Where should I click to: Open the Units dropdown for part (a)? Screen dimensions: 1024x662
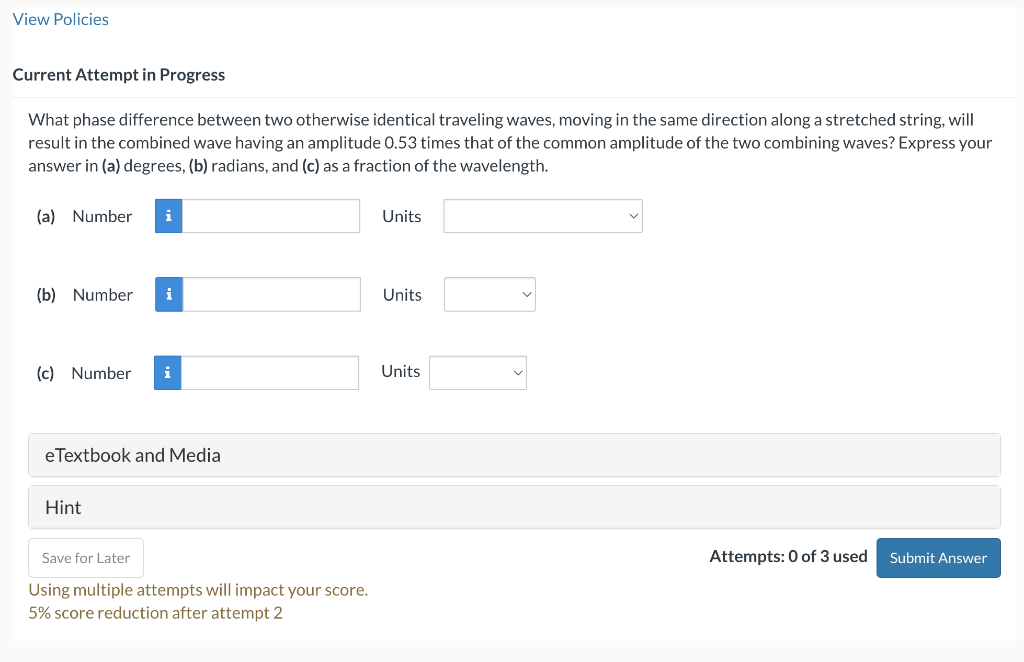543,216
